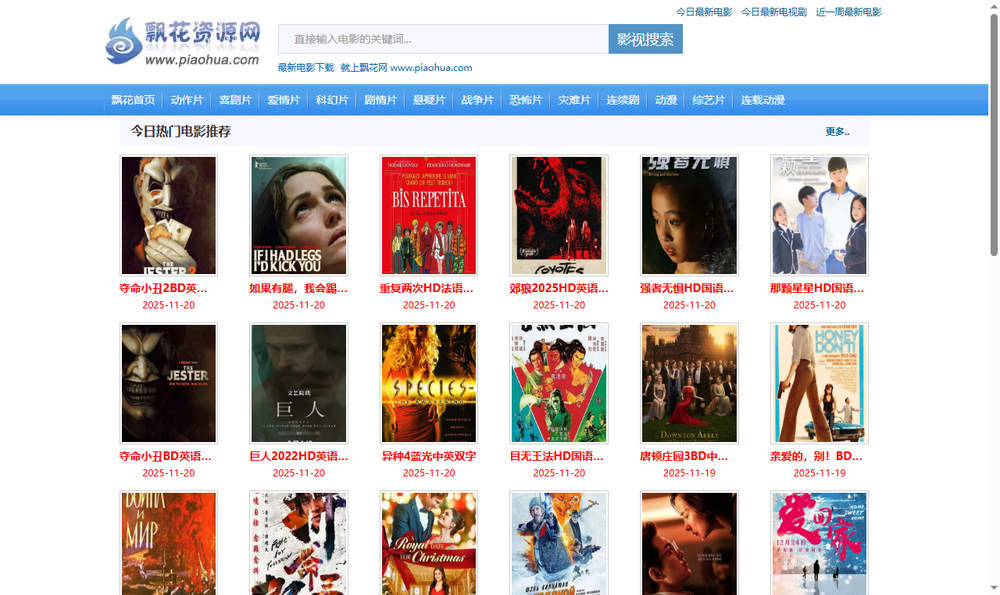Click title link 夺命小丑2BD英...

[163, 288]
